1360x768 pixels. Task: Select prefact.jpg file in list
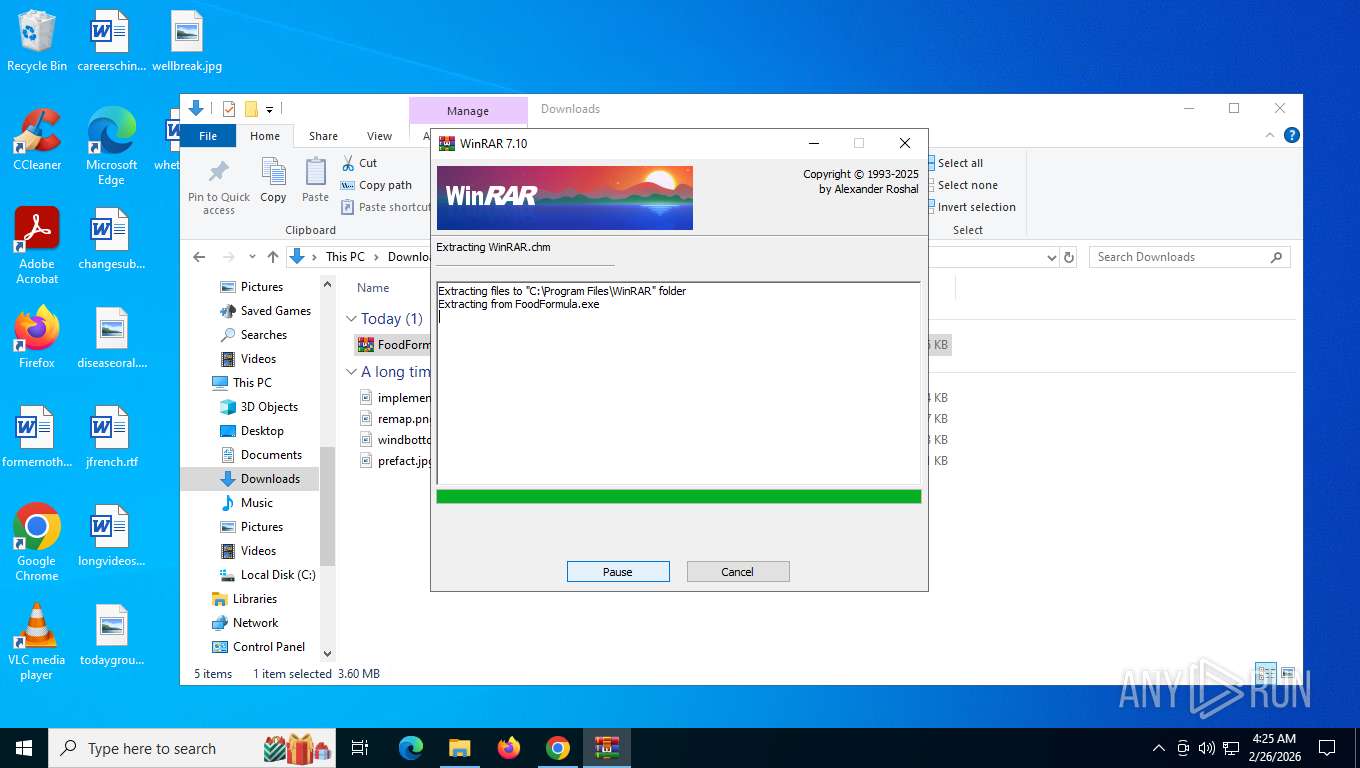[395, 461]
